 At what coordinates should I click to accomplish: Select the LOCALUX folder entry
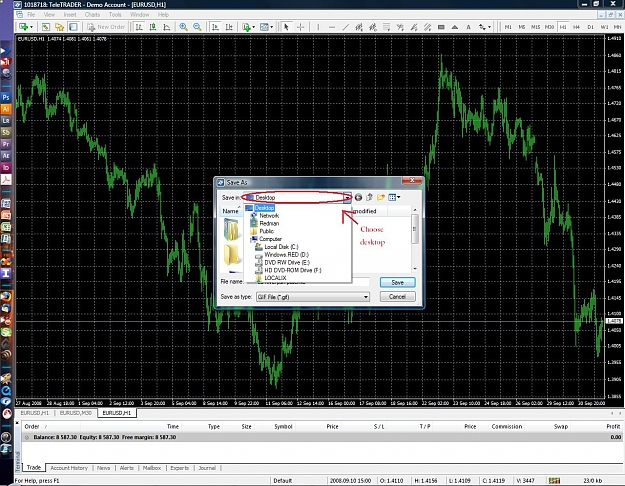coord(275,278)
